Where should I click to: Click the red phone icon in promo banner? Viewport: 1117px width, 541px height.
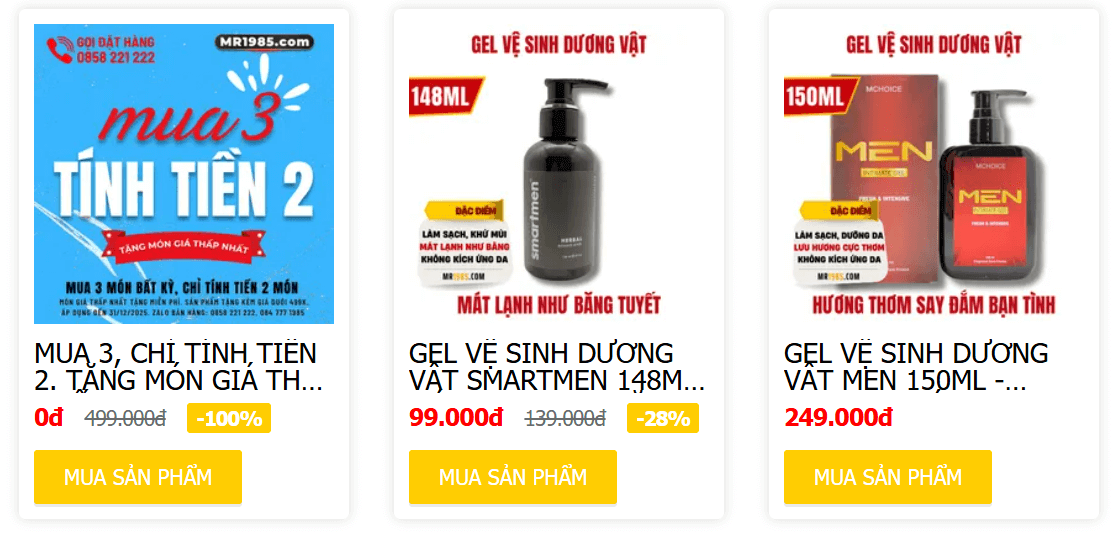(x=59, y=49)
